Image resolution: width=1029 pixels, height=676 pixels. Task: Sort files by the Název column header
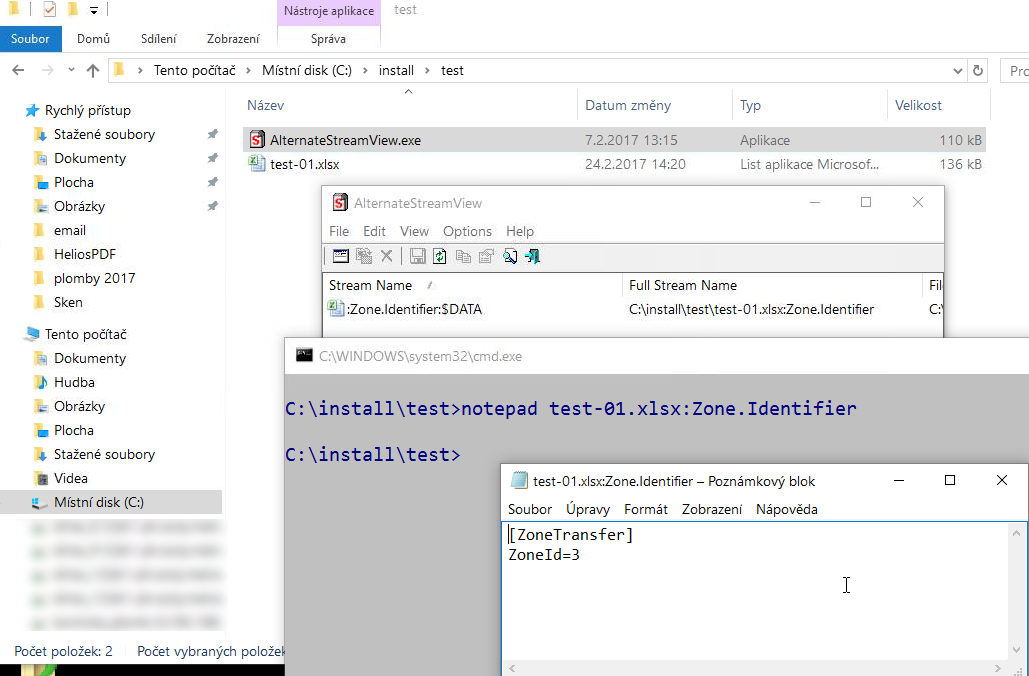(x=410, y=105)
